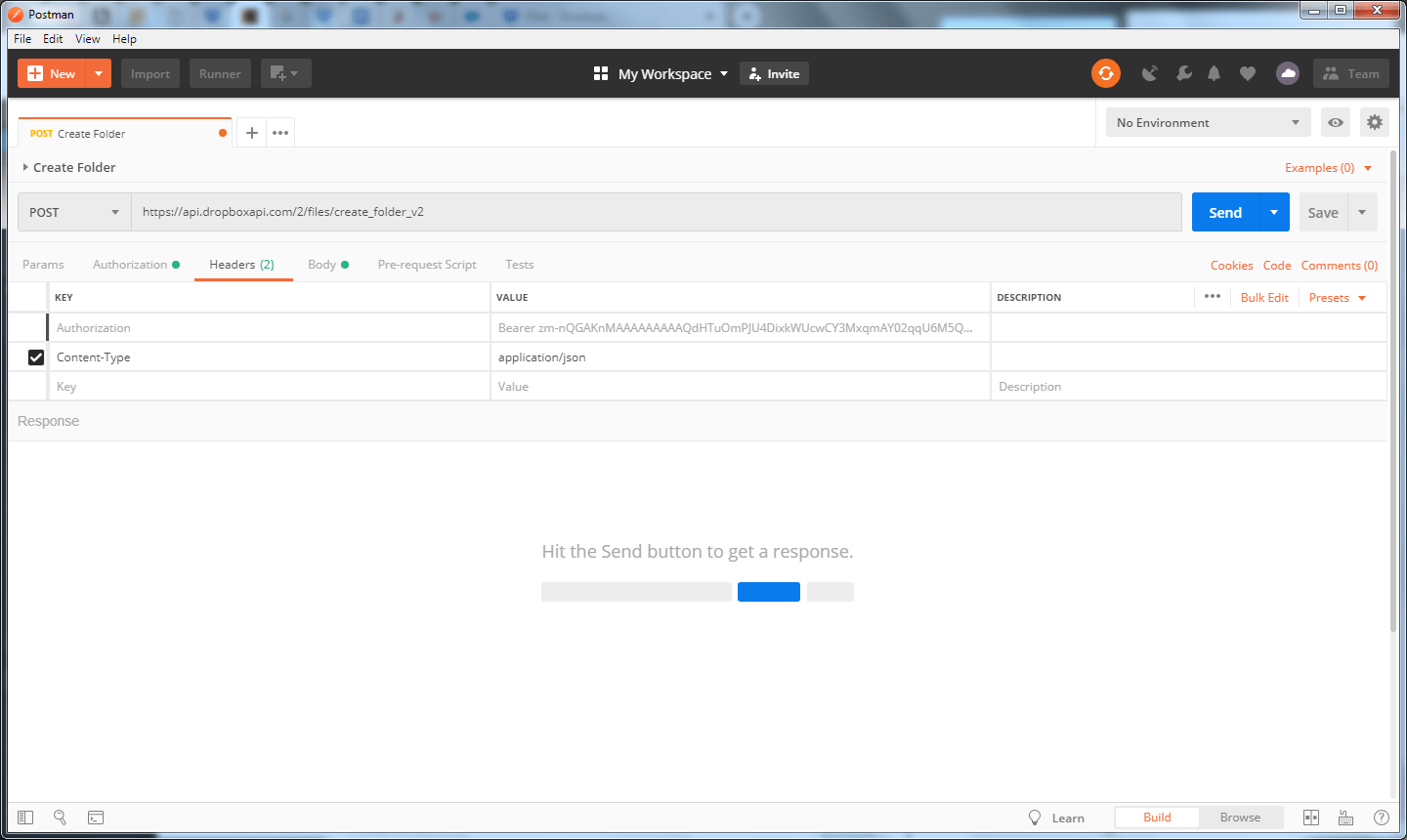The width and height of the screenshot is (1407, 840).
Task: Switch to the Body tab
Action: point(327,265)
